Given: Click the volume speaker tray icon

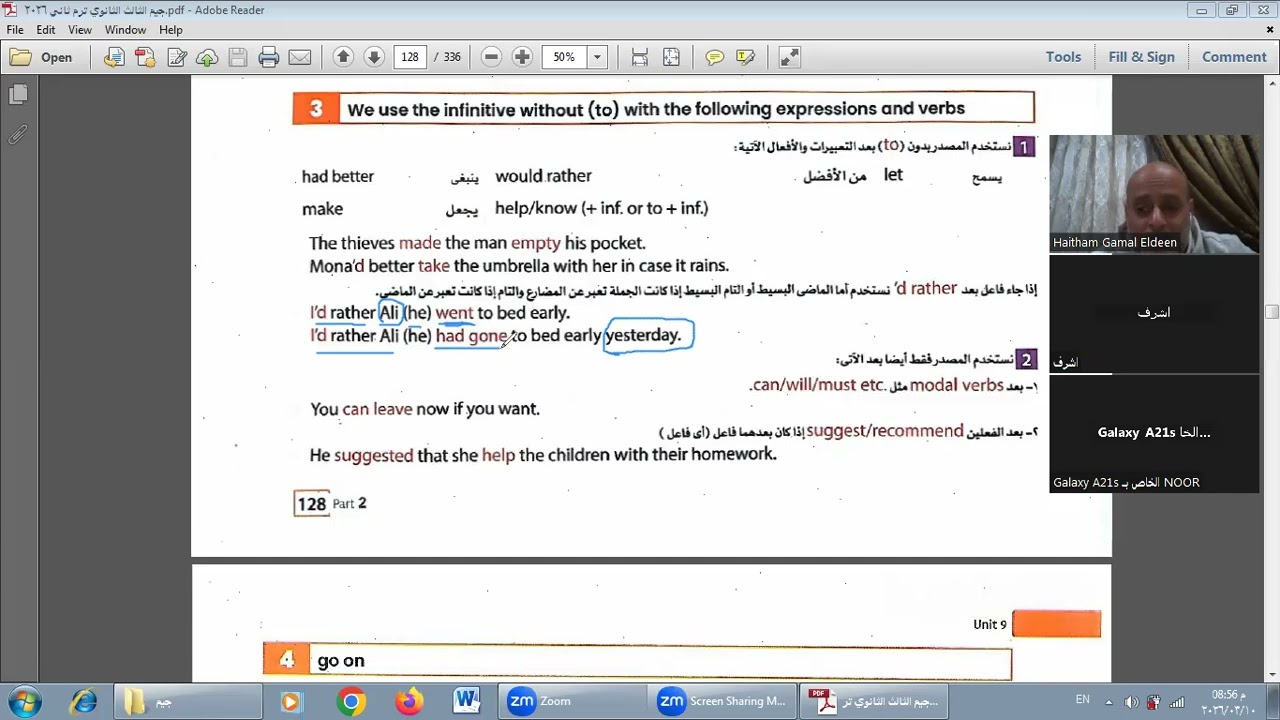Looking at the screenshot, I should point(1131,702).
